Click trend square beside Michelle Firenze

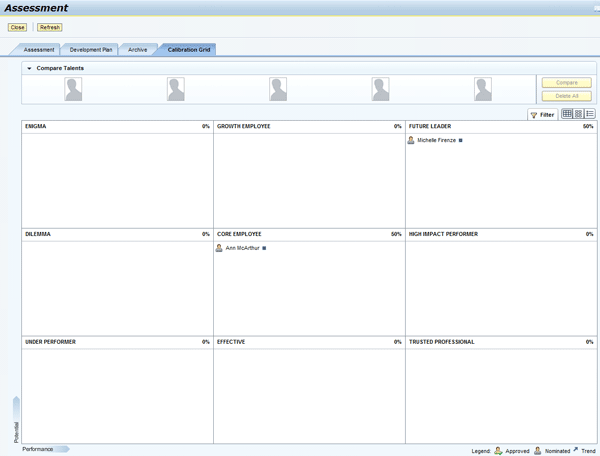(460, 141)
